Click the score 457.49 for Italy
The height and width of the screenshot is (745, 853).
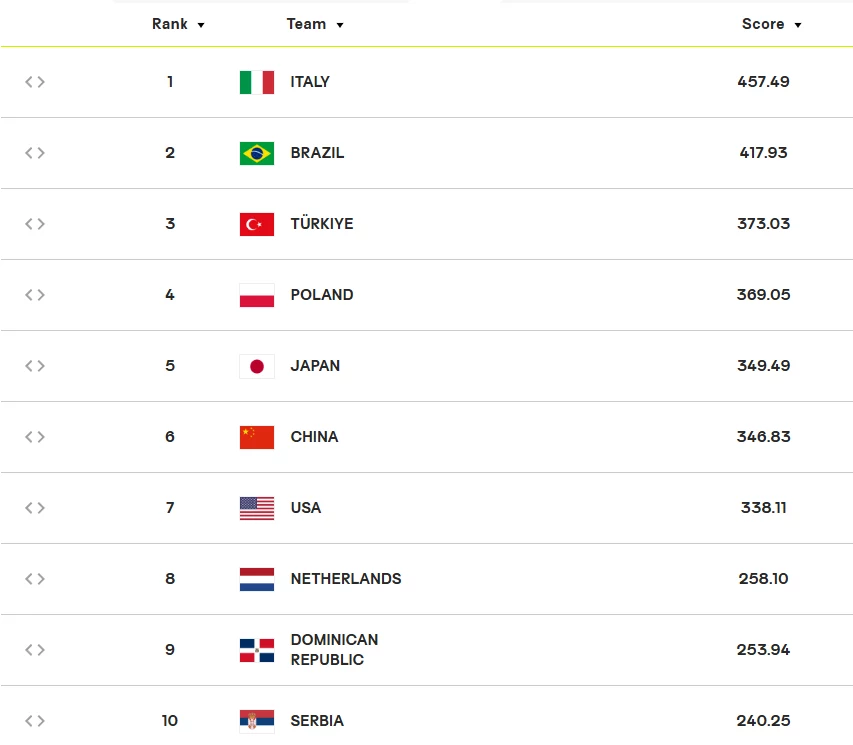763,82
